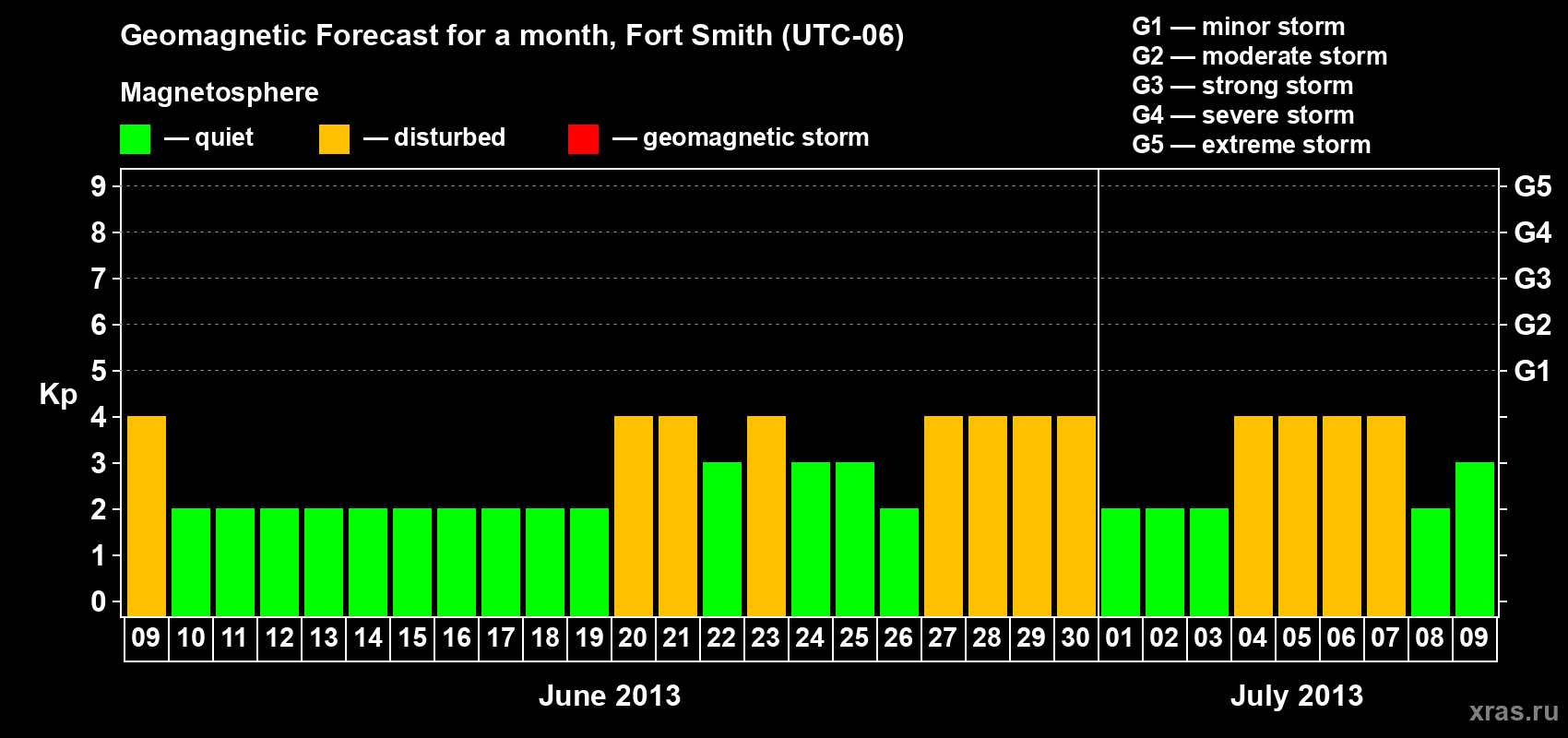Click the green quiet legend swatch
The image size is (1568, 738).
coord(135,139)
